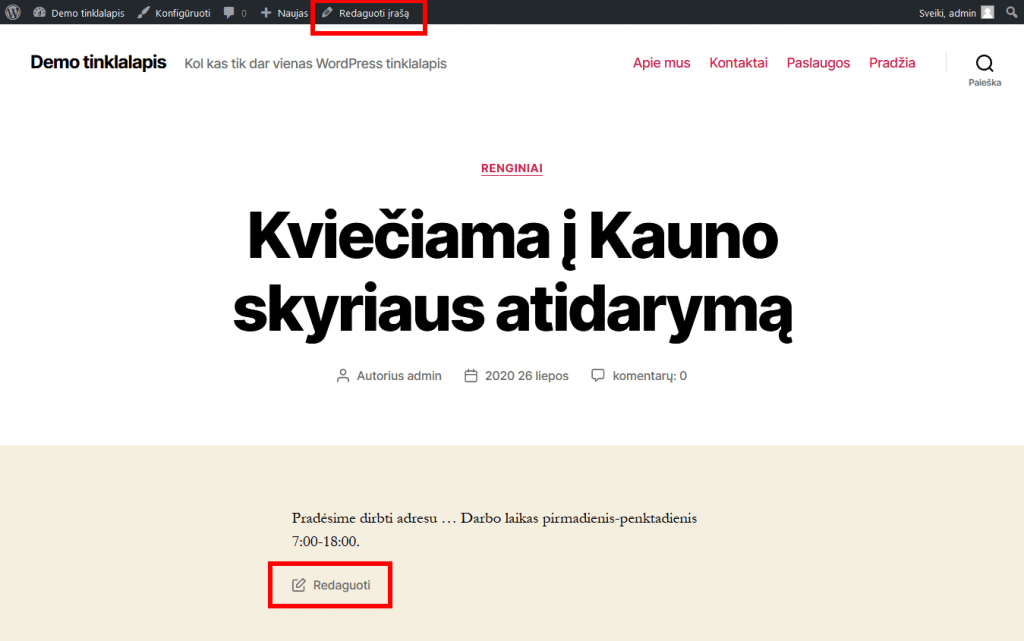Click the Konfigūruoti brush icon
The width and height of the screenshot is (1024, 641).
pos(144,12)
